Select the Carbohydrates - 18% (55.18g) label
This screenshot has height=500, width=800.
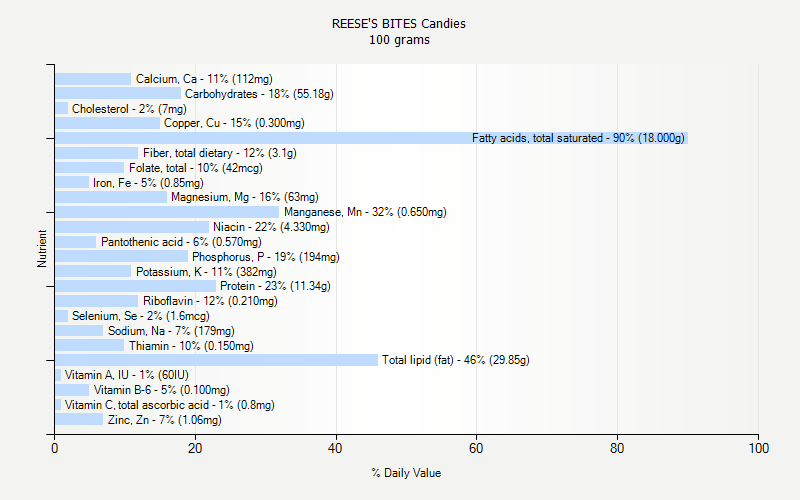[x=259, y=94]
